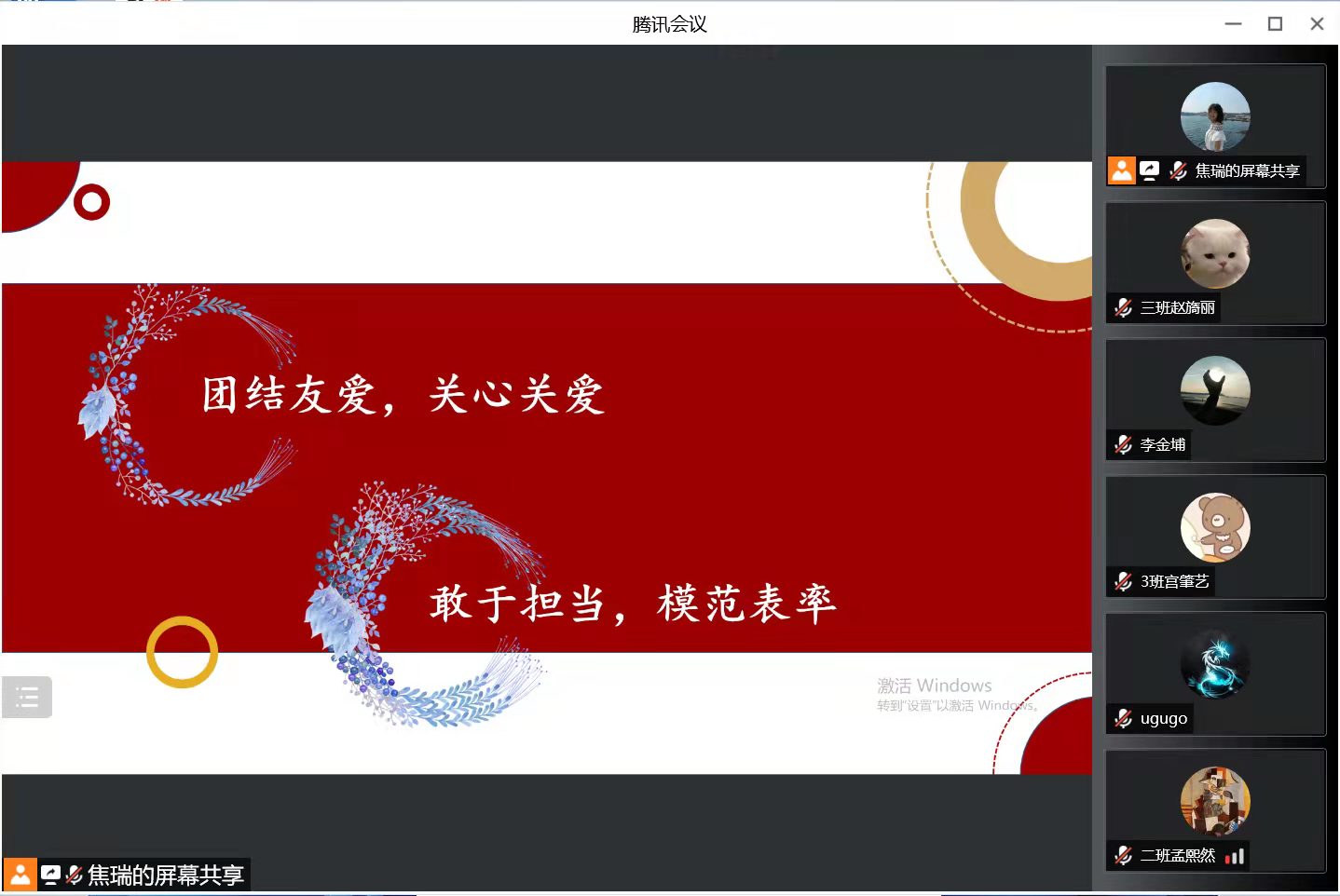Select the bear avatar of 3班宫肇艺
Image resolution: width=1340 pixels, height=896 pixels.
pyautogui.click(x=1214, y=528)
